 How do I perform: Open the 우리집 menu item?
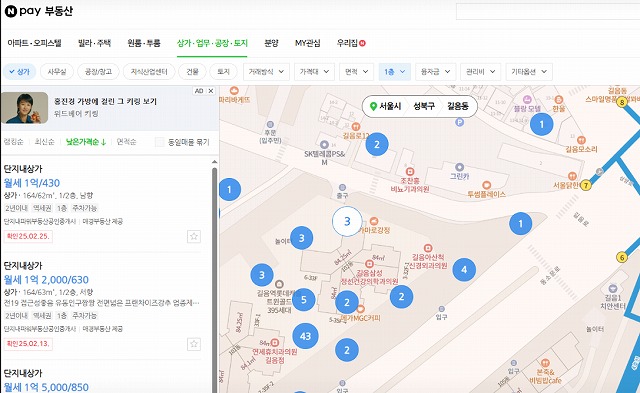pyautogui.click(x=351, y=43)
